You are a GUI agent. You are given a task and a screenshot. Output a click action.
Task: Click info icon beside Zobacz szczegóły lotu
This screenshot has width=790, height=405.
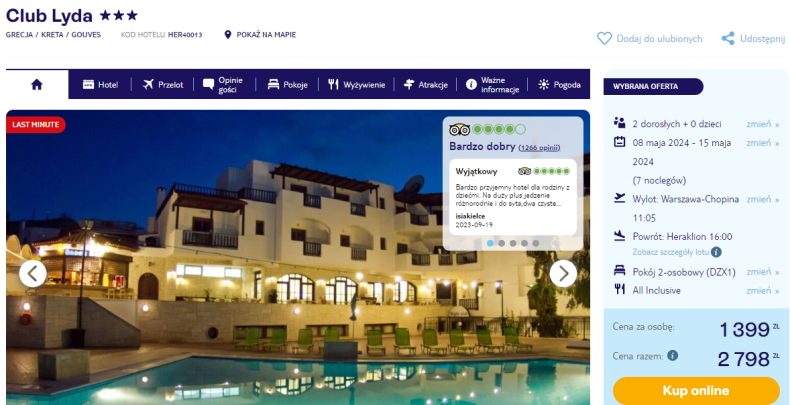tap(716, 252)
